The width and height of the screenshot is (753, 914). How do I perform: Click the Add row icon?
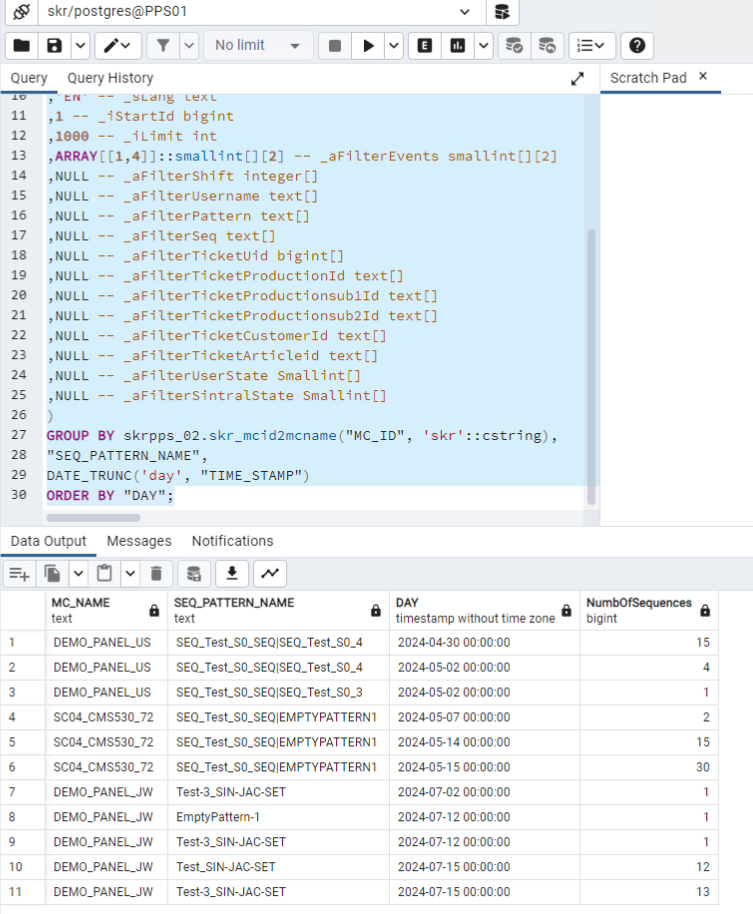(19, 574)
